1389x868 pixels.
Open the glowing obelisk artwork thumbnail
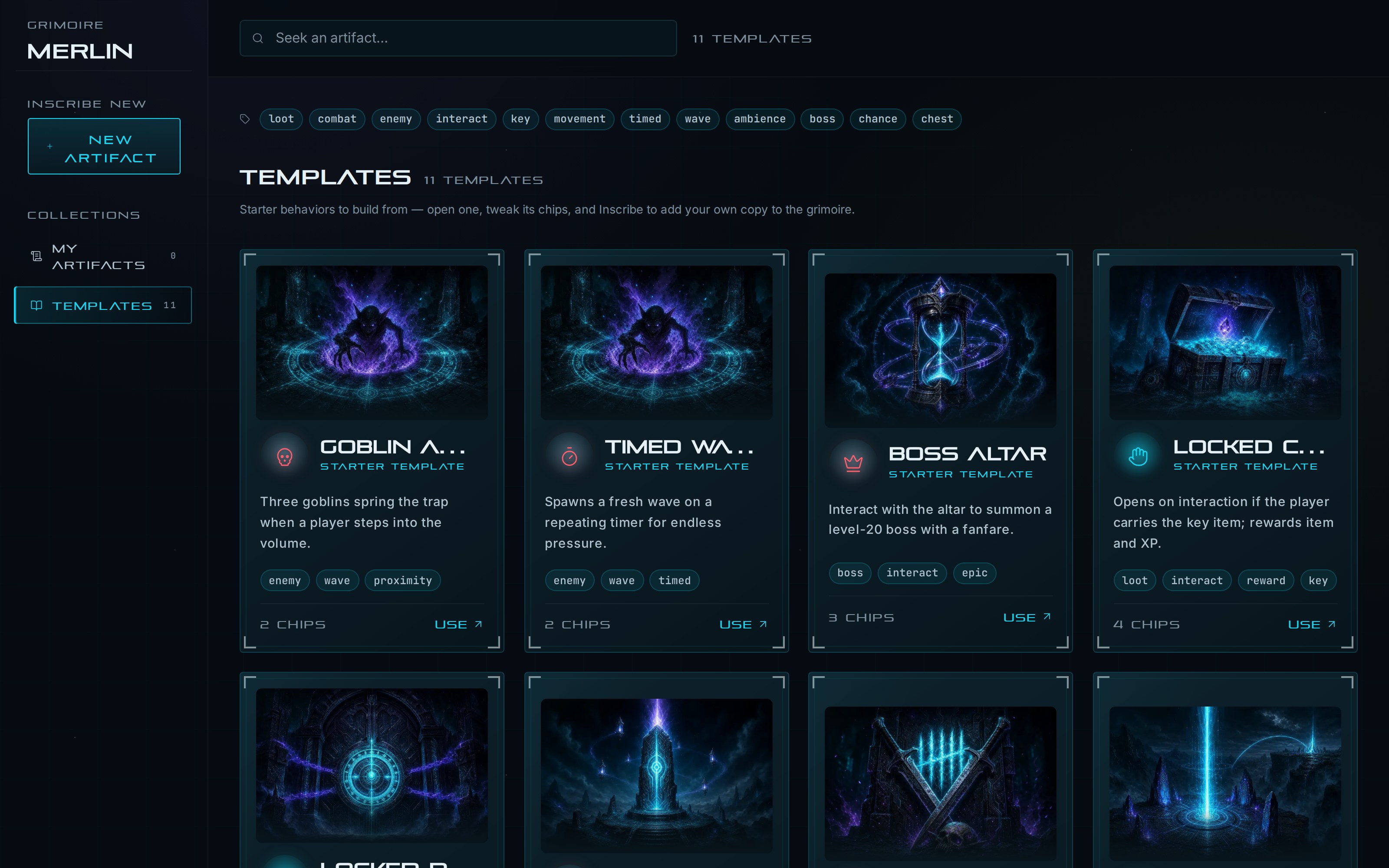657,776
